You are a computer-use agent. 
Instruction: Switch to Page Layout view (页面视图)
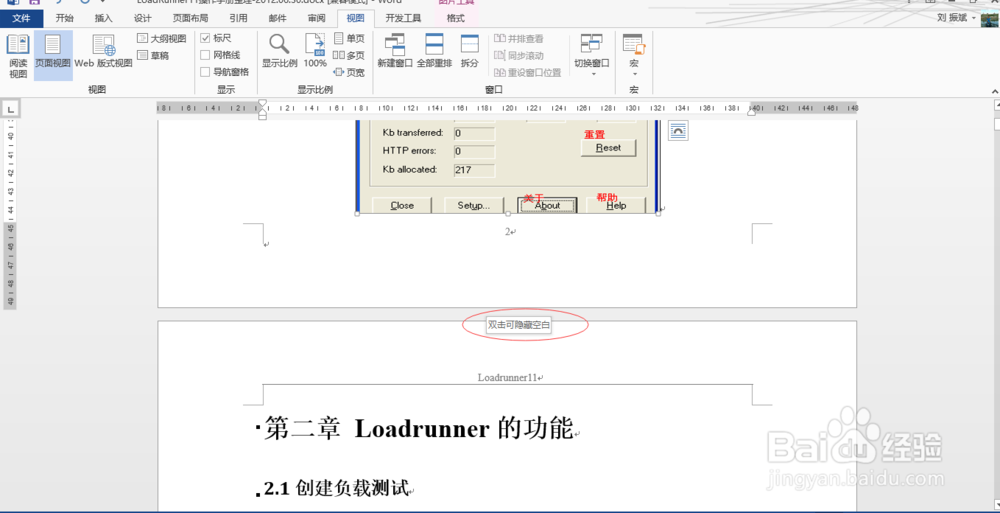53,56
